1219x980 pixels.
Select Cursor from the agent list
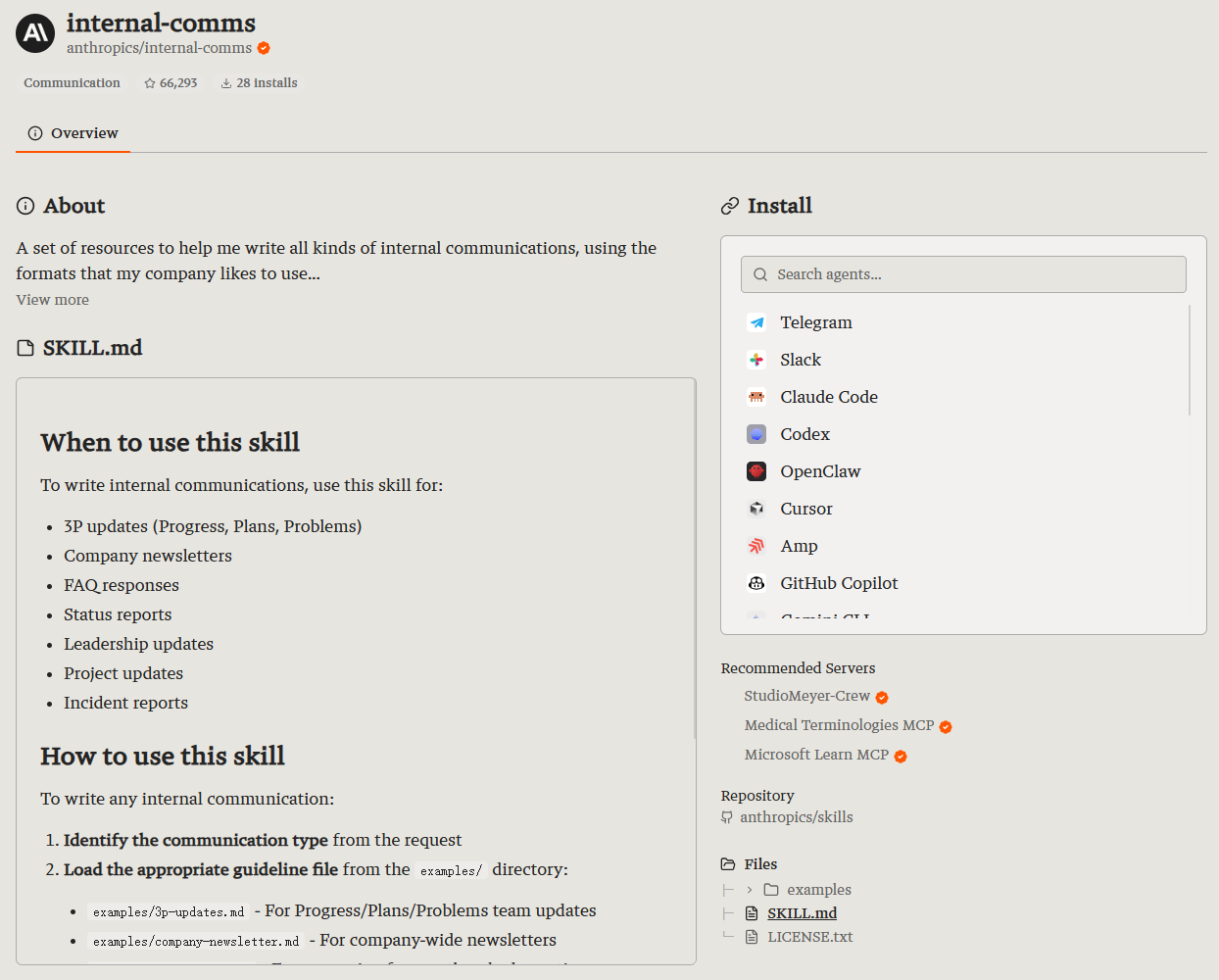tap(963, 509)
